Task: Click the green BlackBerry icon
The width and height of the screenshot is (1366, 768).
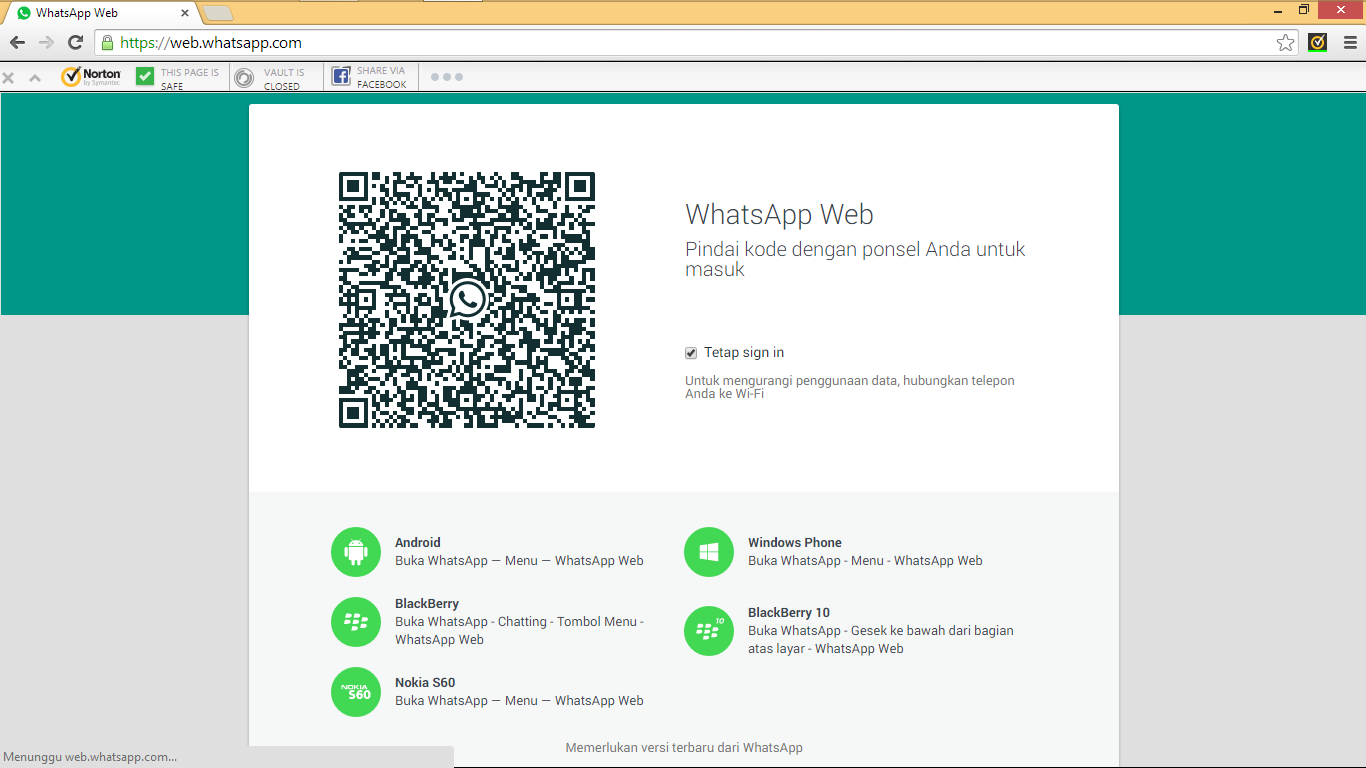Action: (x=356, y=622)
